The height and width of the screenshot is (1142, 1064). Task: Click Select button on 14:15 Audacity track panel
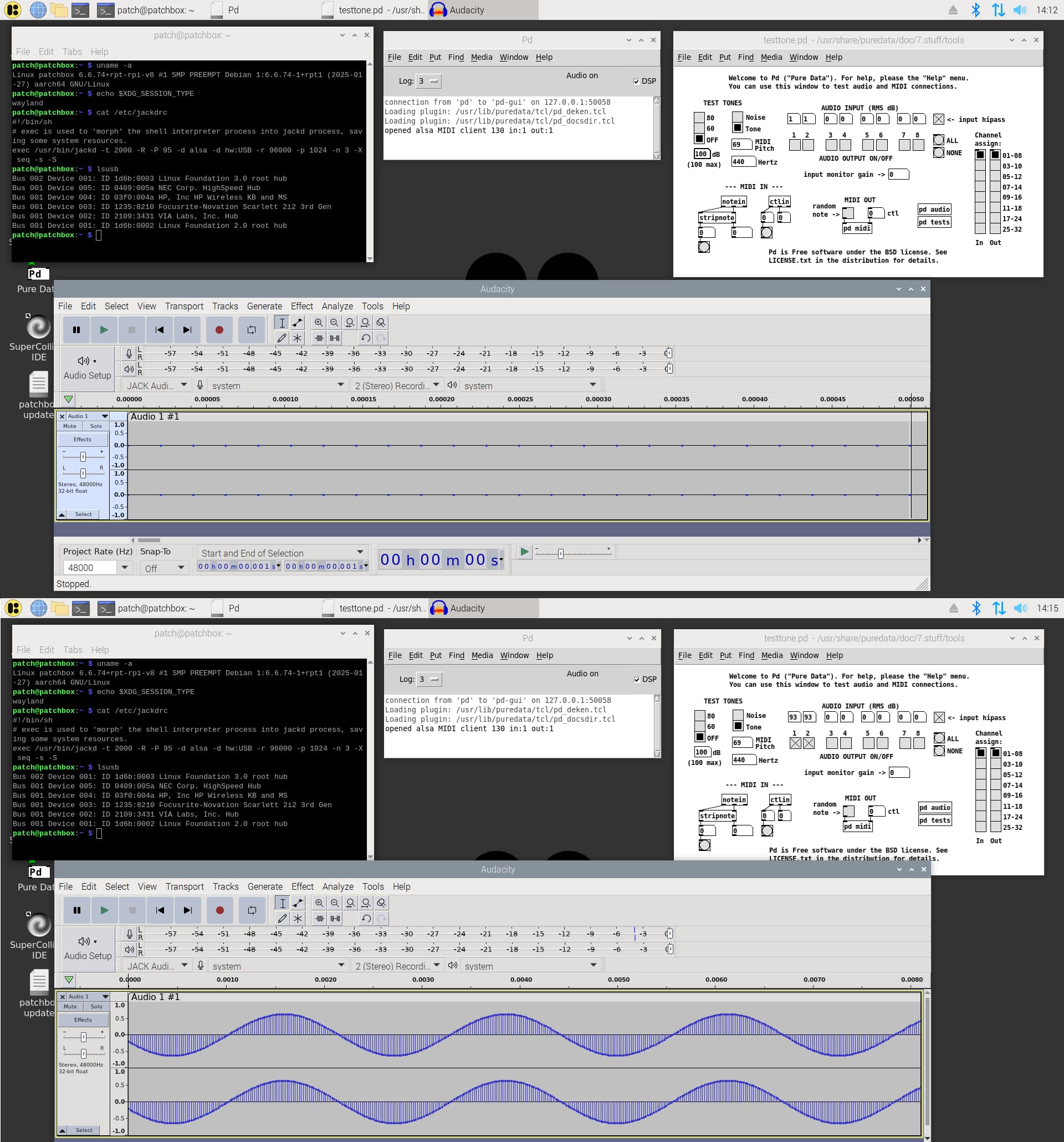pyautogui.click(x=84, y=1129)
